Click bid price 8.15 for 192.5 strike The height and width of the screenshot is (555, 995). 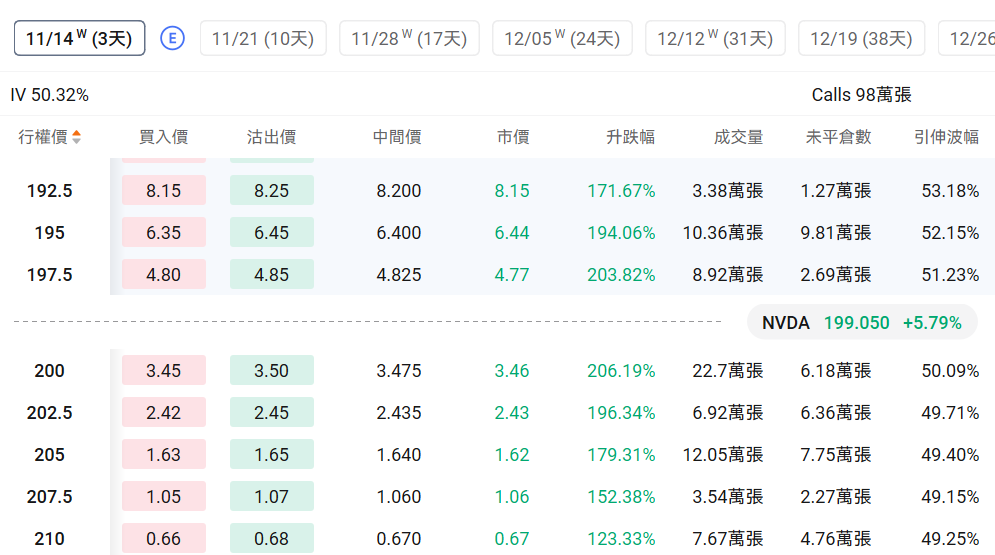164,190
